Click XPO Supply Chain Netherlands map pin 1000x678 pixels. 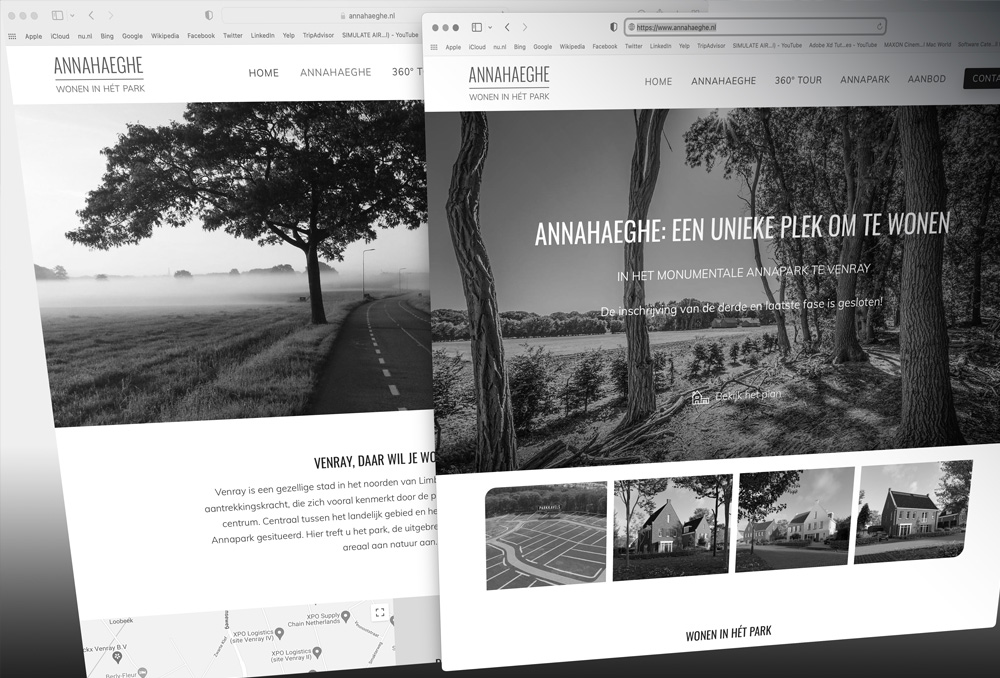[x=345, y=617]
